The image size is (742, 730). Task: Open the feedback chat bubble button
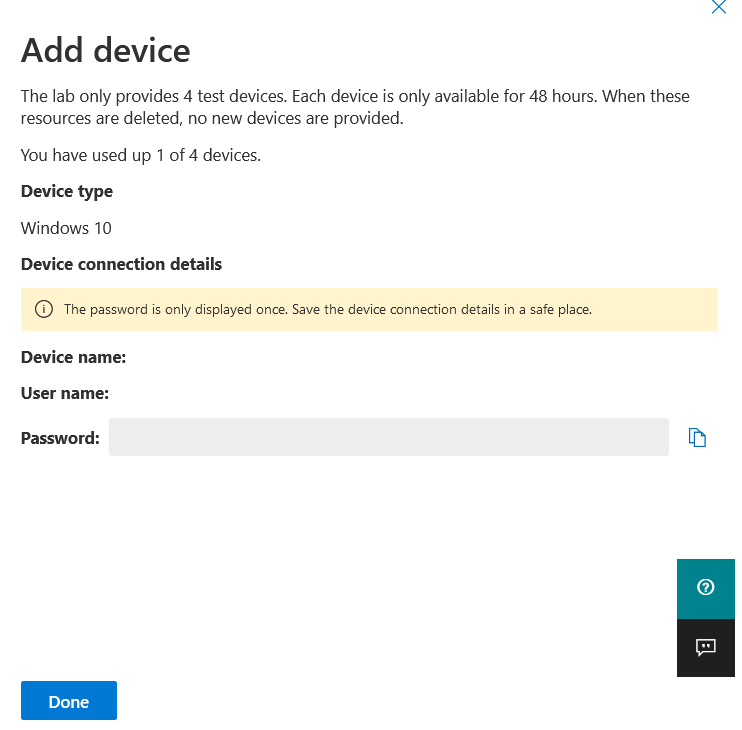(x=705, y=647)
